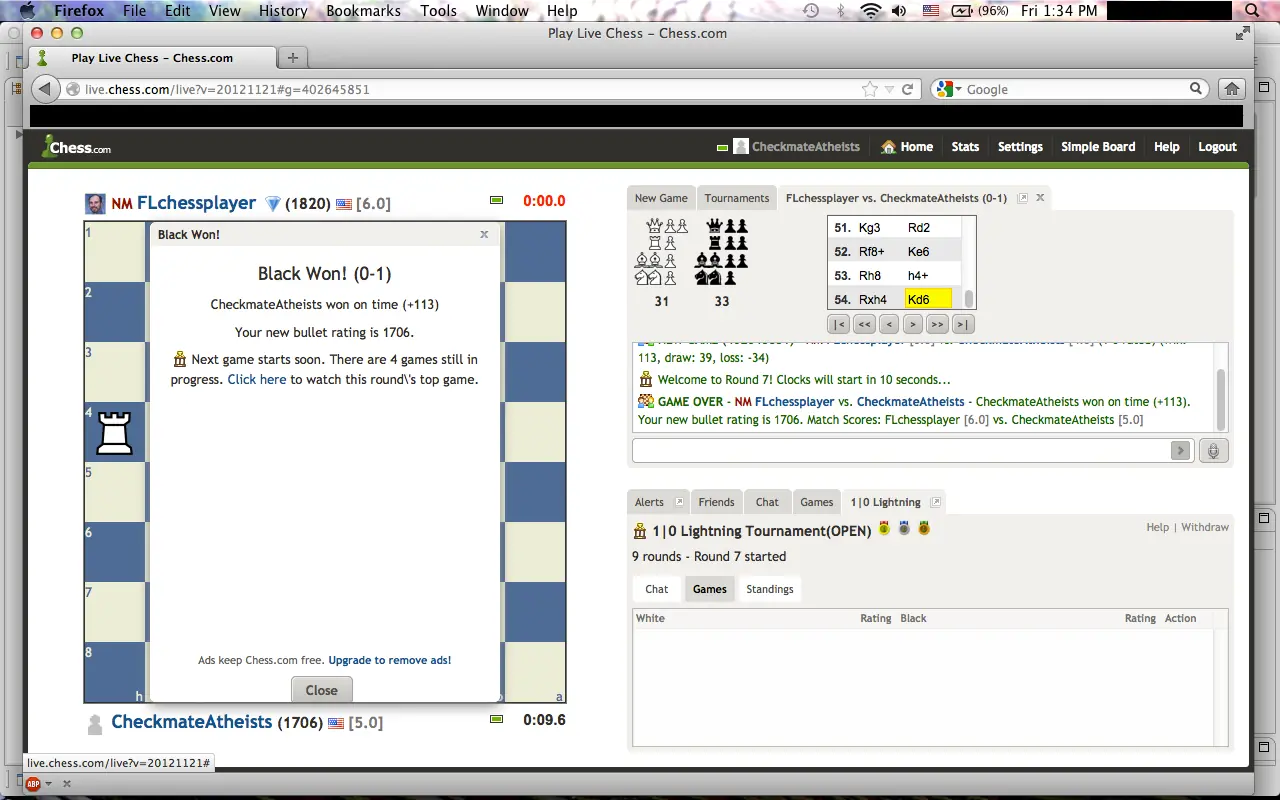Click the Chess.com logo
Image resolution: width=1280 pixels, height=800 pixels.
point(76,147)
